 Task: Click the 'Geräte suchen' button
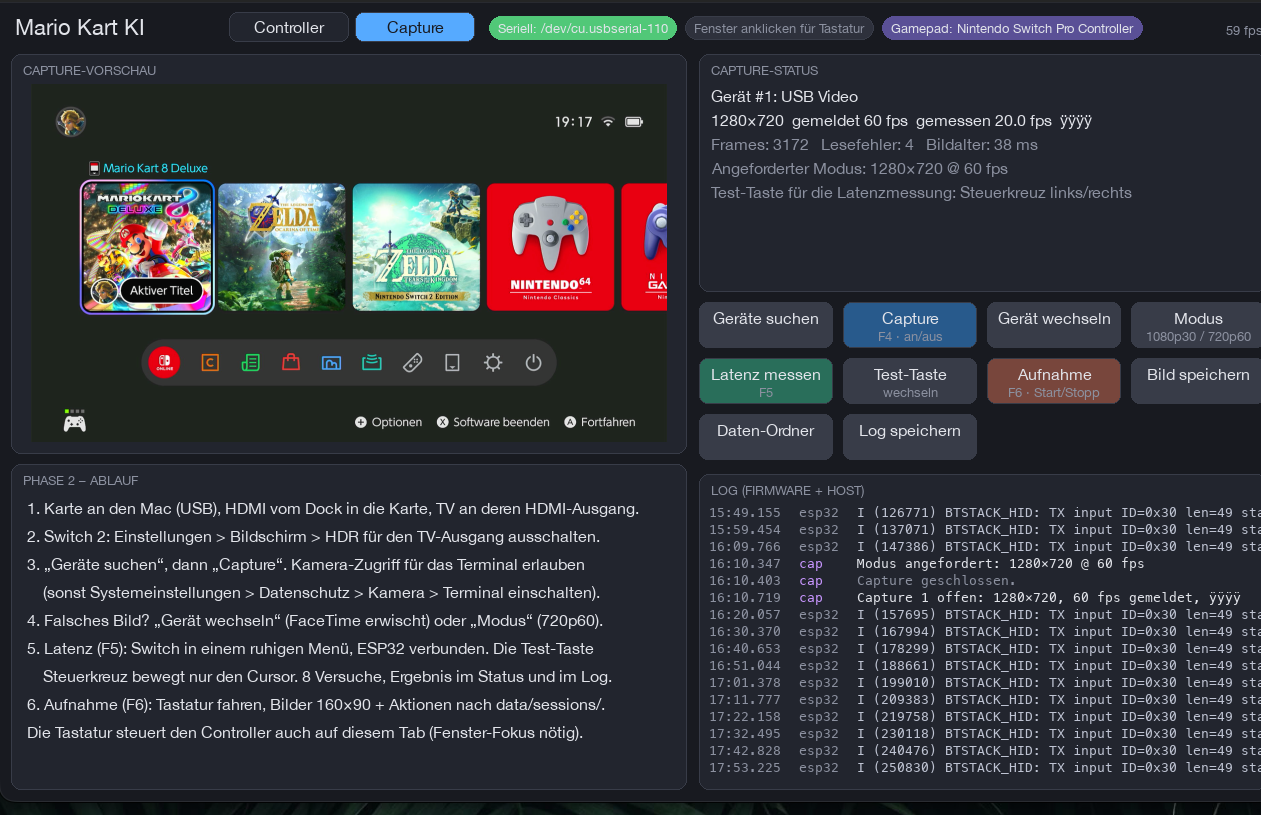[x=766, y=326]
